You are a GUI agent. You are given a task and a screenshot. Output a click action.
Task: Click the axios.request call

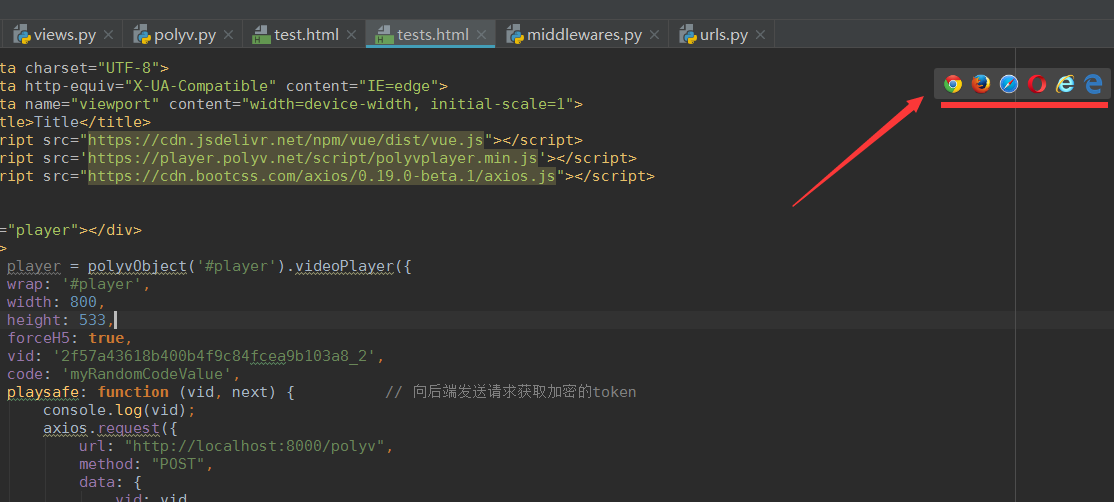[x=109, y=428]
